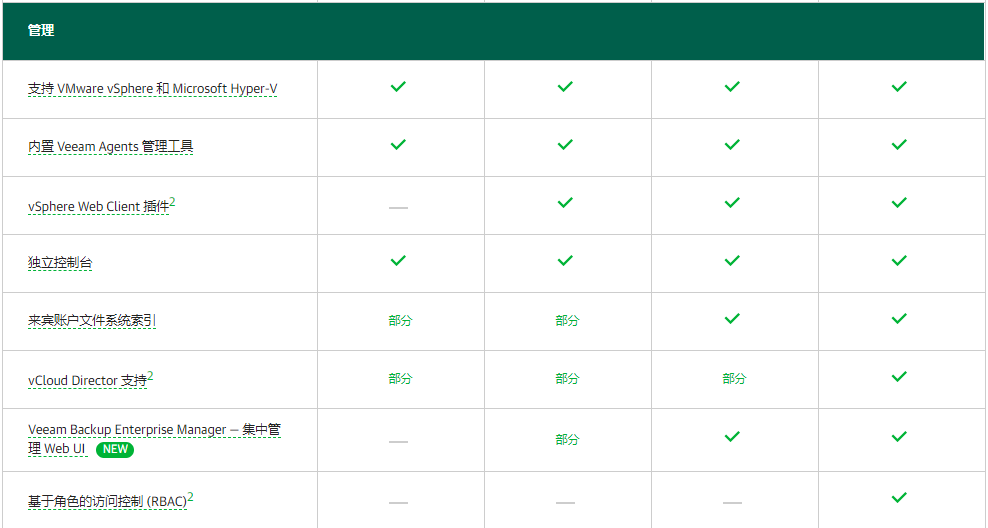Image resolution: width=988 pixels, height=528 pixels.
Task: Click the third-column checkmark in Veeam Agents row
Action: (x=732, y=145)
